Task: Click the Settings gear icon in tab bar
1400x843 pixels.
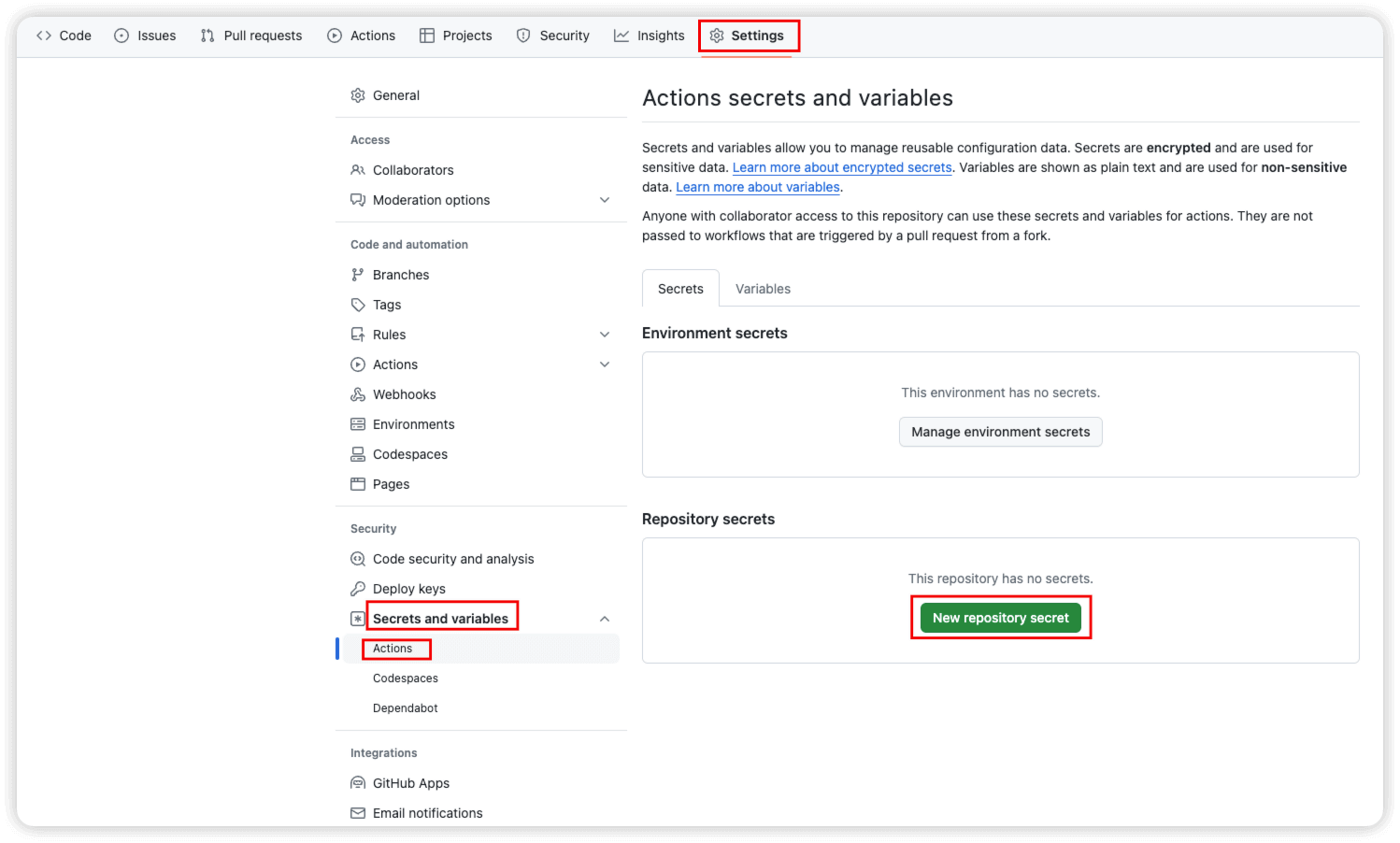Action: pos(717,36)
